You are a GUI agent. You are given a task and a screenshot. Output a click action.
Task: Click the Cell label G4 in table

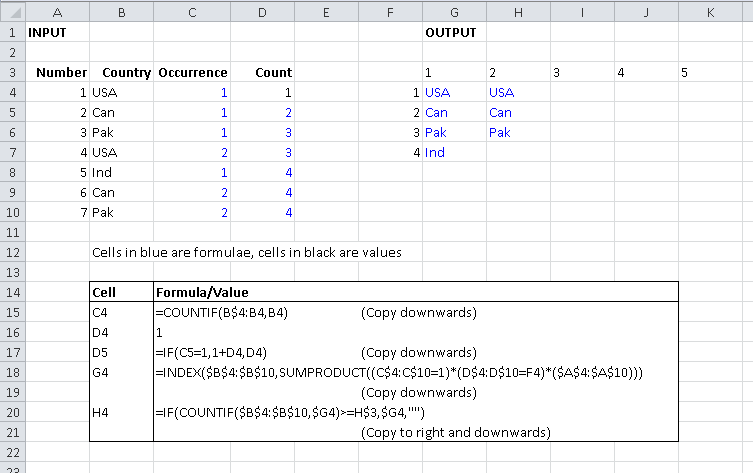[x=100, y=373]
